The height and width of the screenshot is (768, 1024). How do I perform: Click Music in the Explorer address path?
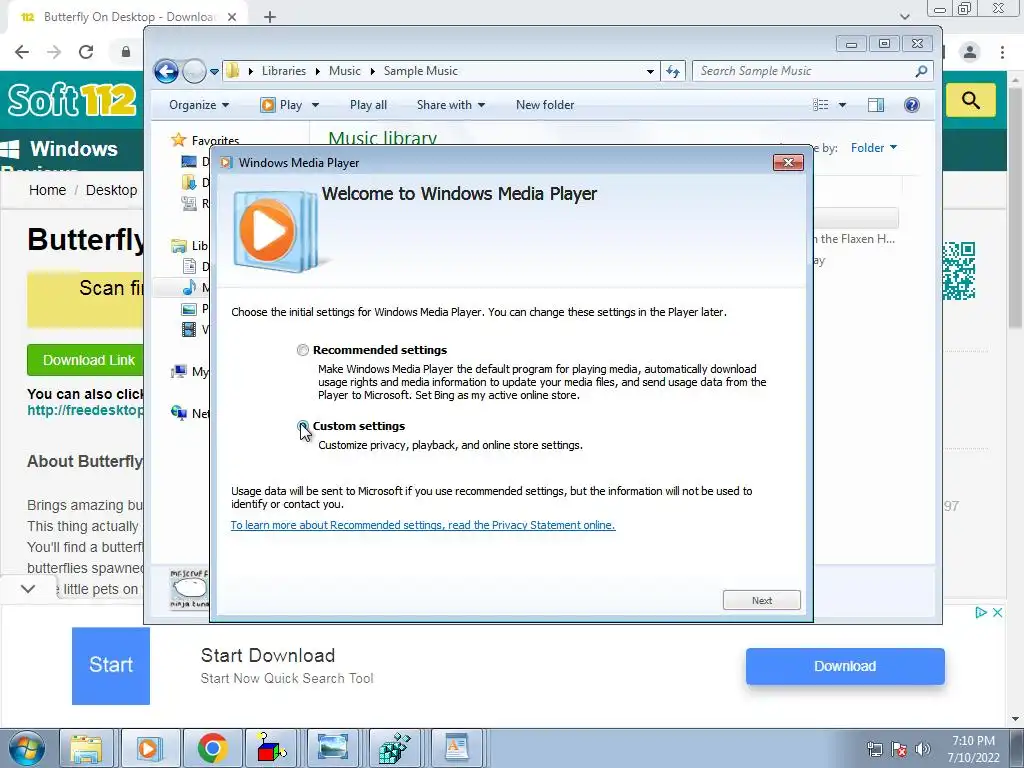(344, 71)
